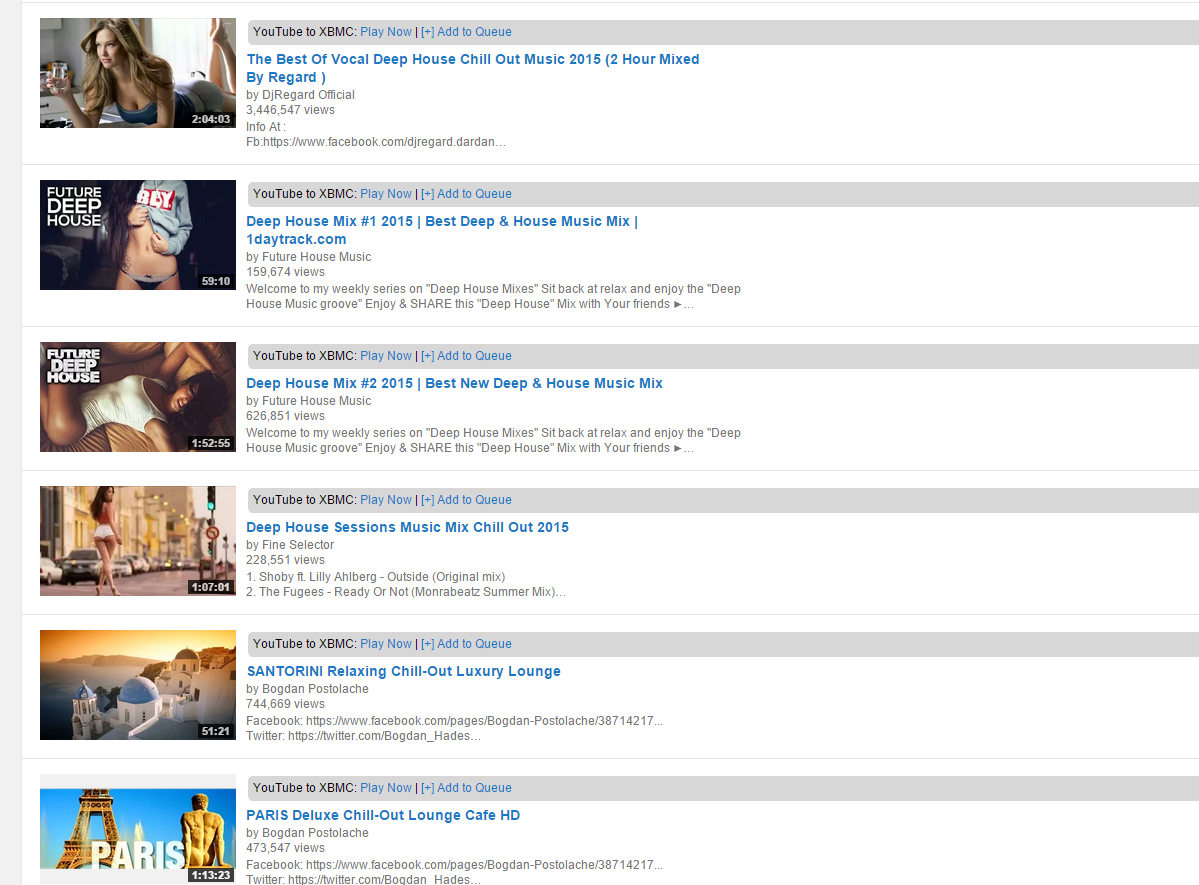This screenshot has width=1199, height=885.
Task: Click the djregard.dardan Facebook description line
Action: coord(376,142)
